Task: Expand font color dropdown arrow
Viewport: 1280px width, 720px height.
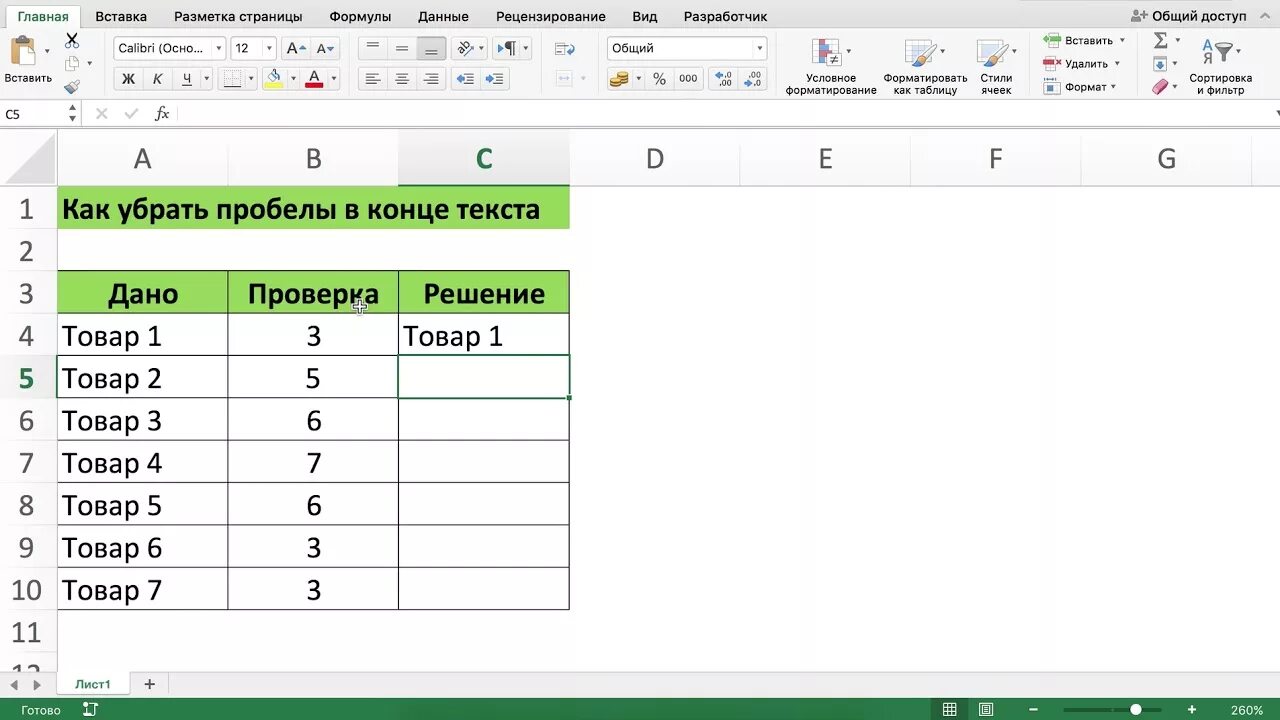Action: tap(333, 79)
